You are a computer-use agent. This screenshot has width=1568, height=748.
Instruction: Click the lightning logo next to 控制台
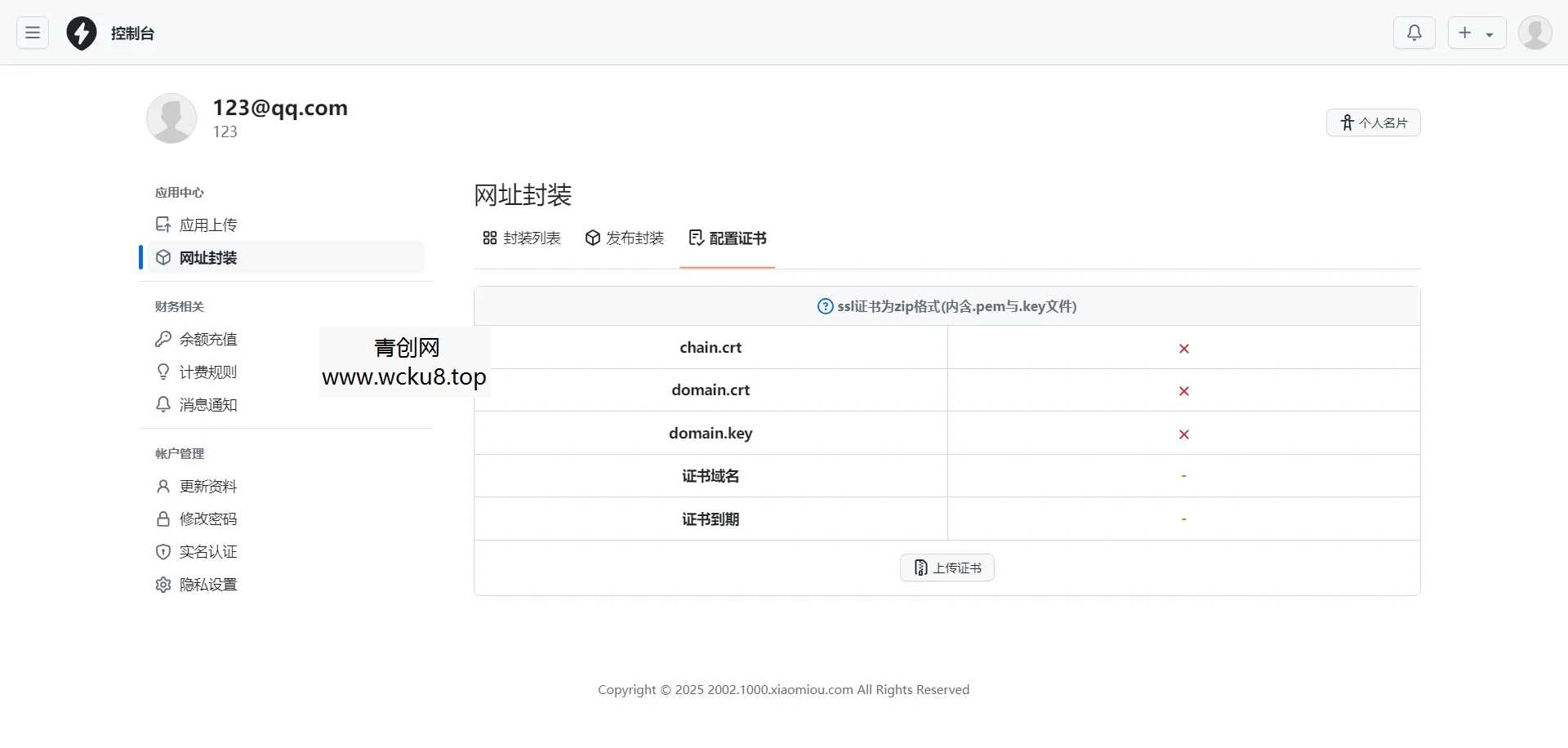[x=82, y=33]
